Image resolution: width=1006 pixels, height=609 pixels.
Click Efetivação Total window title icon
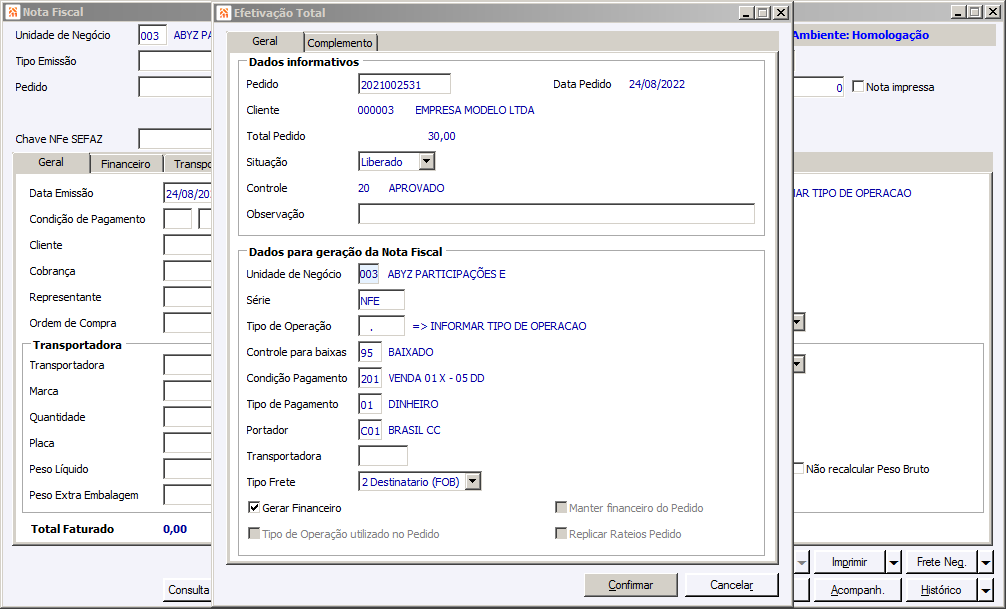click(224, 13)
